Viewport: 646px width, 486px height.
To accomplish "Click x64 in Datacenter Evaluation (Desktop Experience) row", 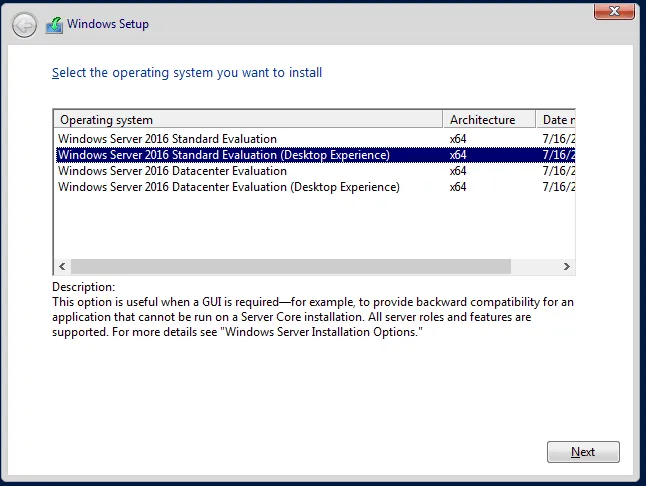I will point(458,187).
